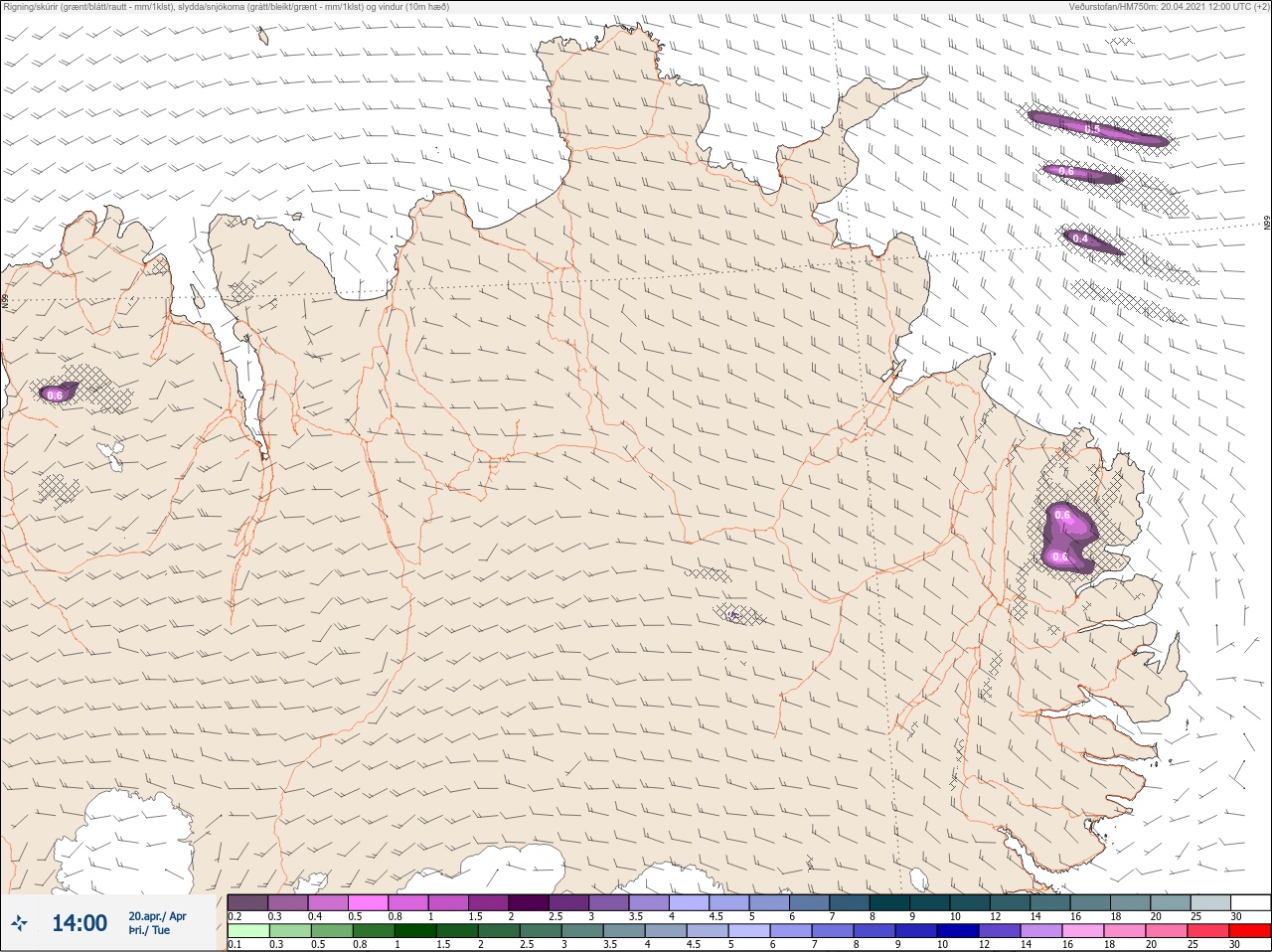Click the large purple precipitation cell in the east
This screenshot has height=952, width=1272.
(1069, 538)
